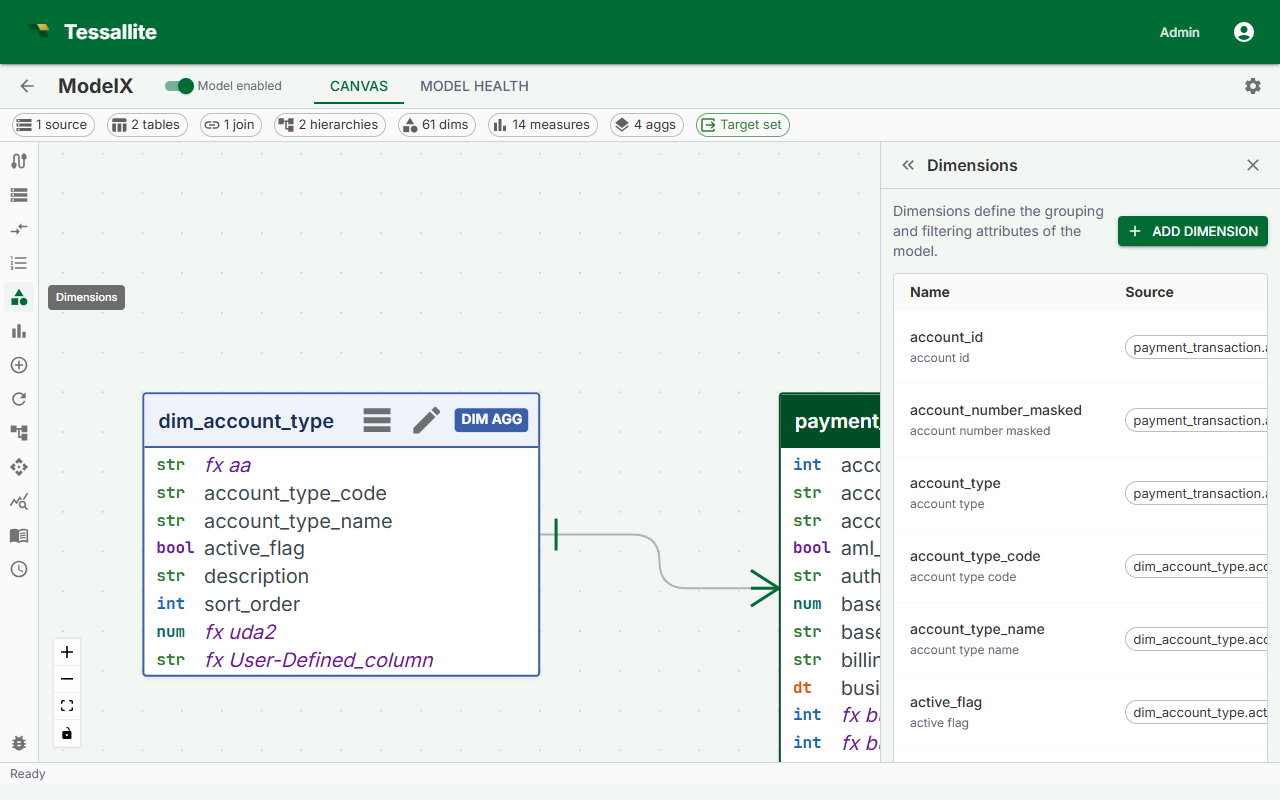Open the user account avatar menu
Viewport: 1280px width, 800px height.
click(1244, 32)
